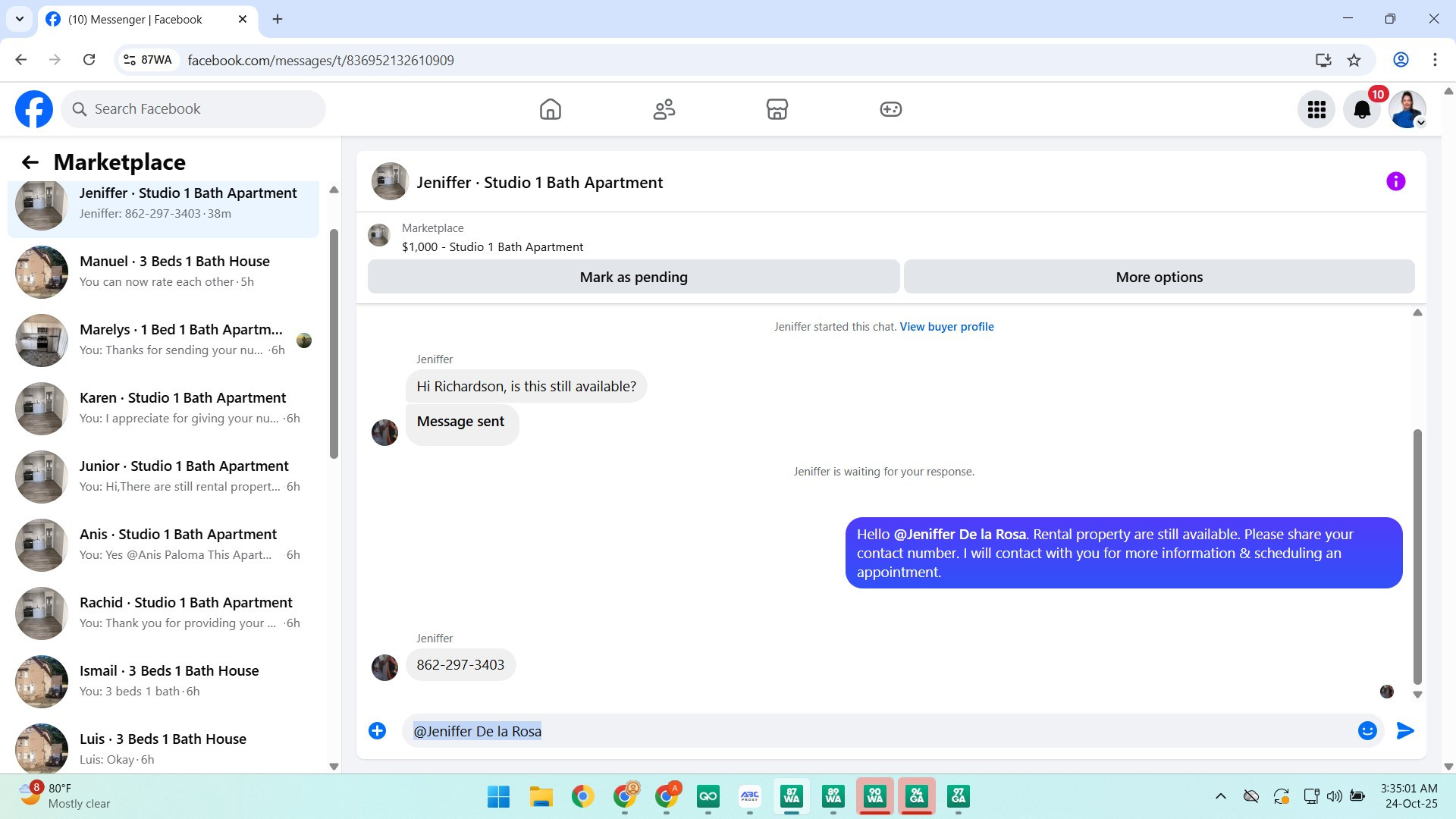The width and height of the screenshot is (1456, 819).
Task: Click $1,000 Studio listing thumbnail
Action: pos(378,235)
